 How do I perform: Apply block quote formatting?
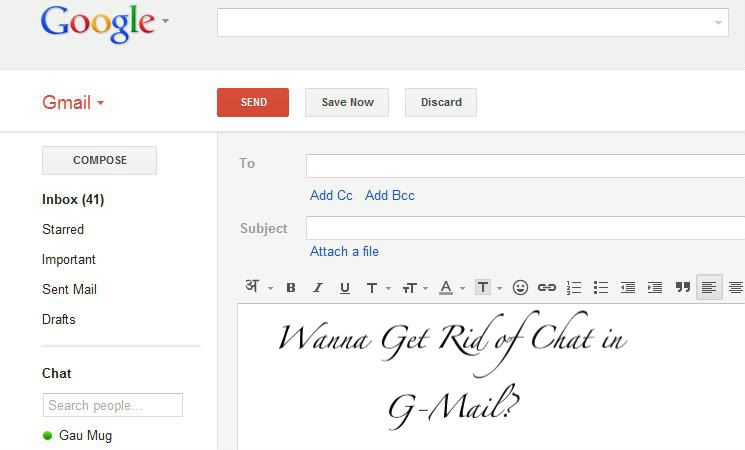click(x=683, y=287)
